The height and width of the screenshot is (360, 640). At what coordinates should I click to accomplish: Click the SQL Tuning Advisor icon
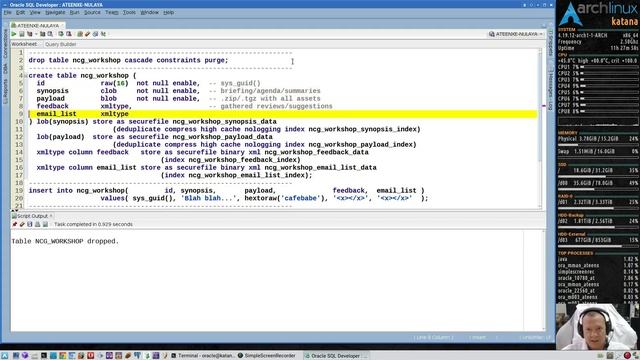point(50,34)
